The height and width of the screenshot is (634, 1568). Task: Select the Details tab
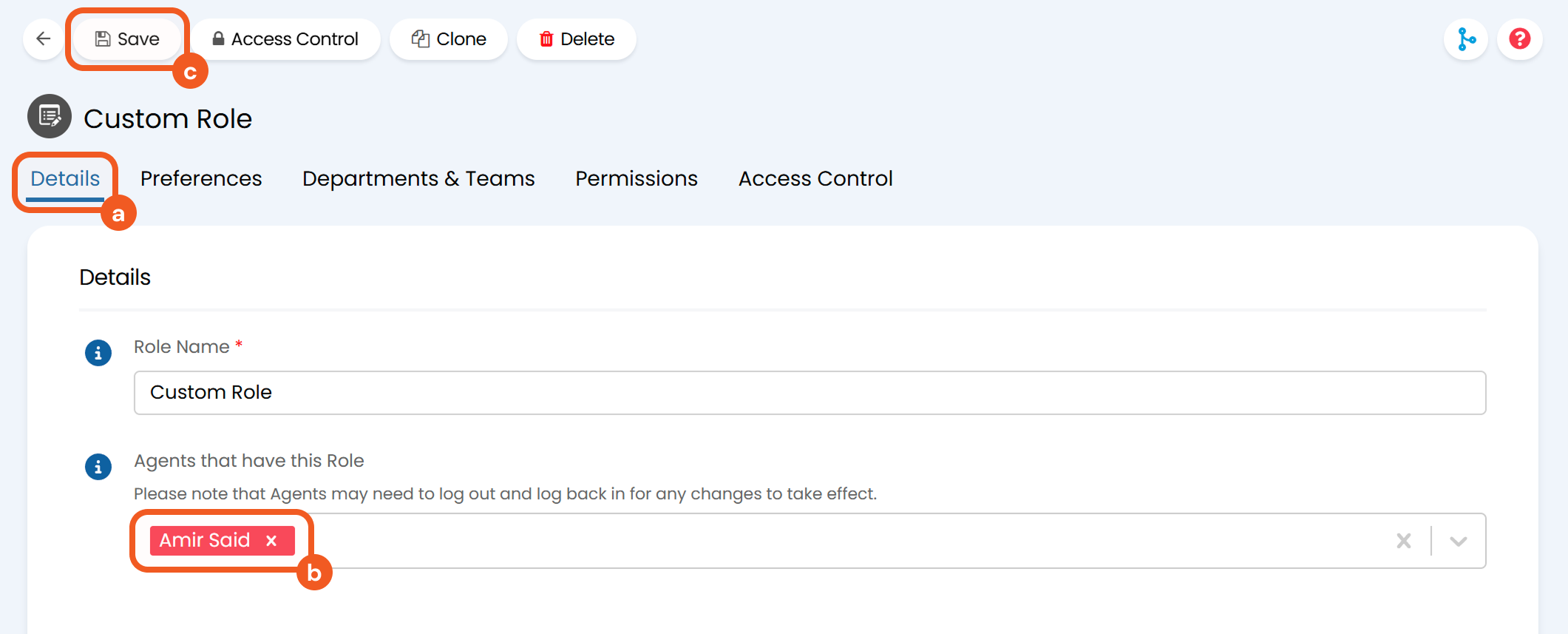point(65,179)
